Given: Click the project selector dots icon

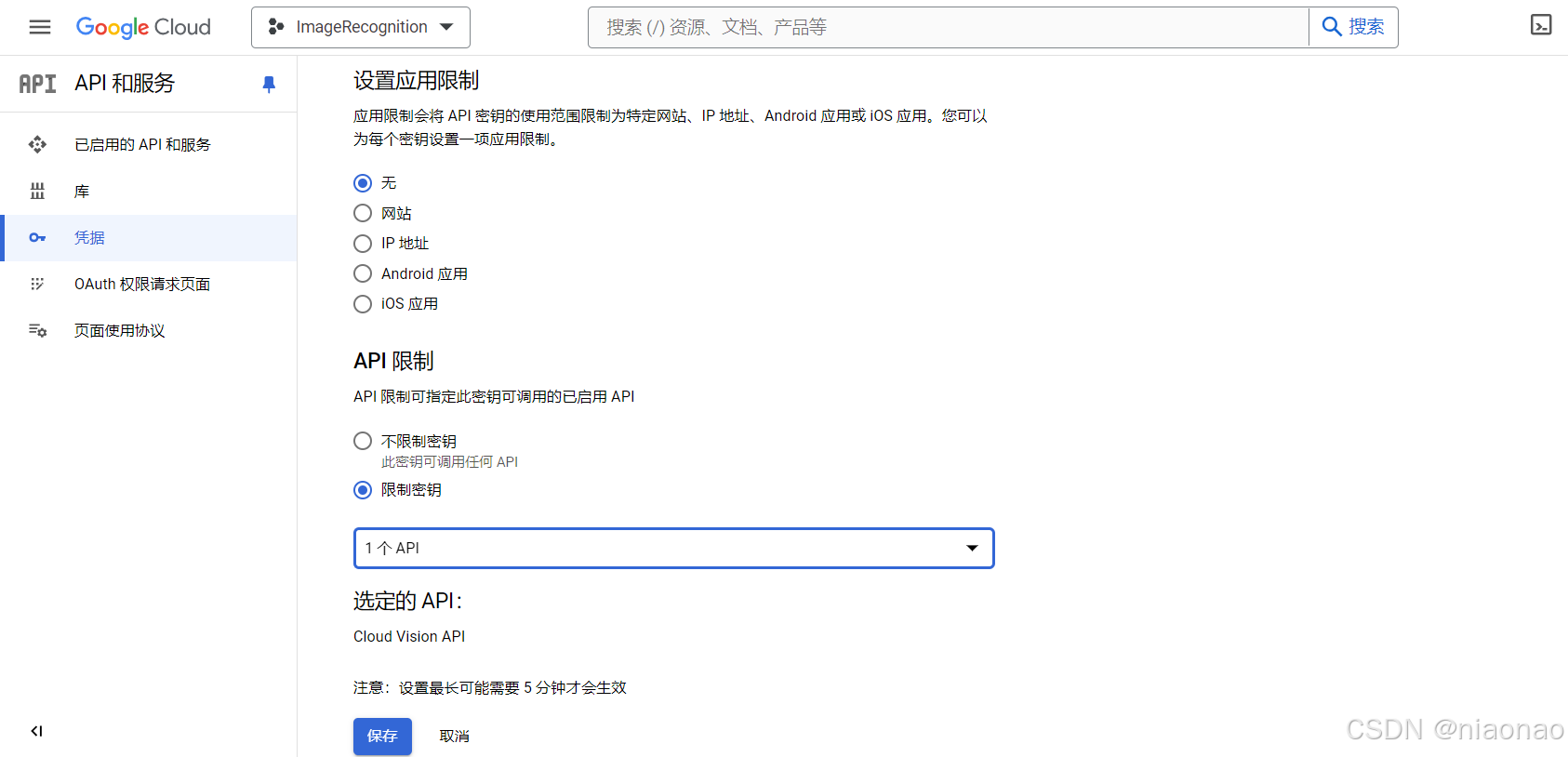Looking at the screenshot, I should 276,27.
